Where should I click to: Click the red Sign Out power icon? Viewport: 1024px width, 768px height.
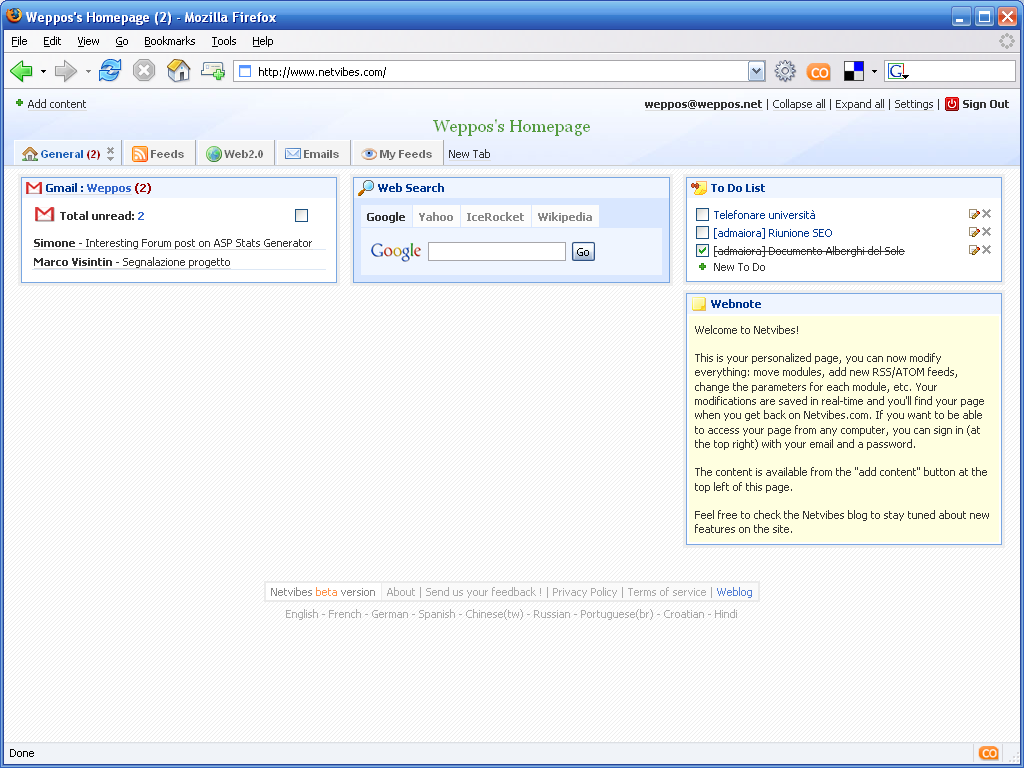[952, 104]
